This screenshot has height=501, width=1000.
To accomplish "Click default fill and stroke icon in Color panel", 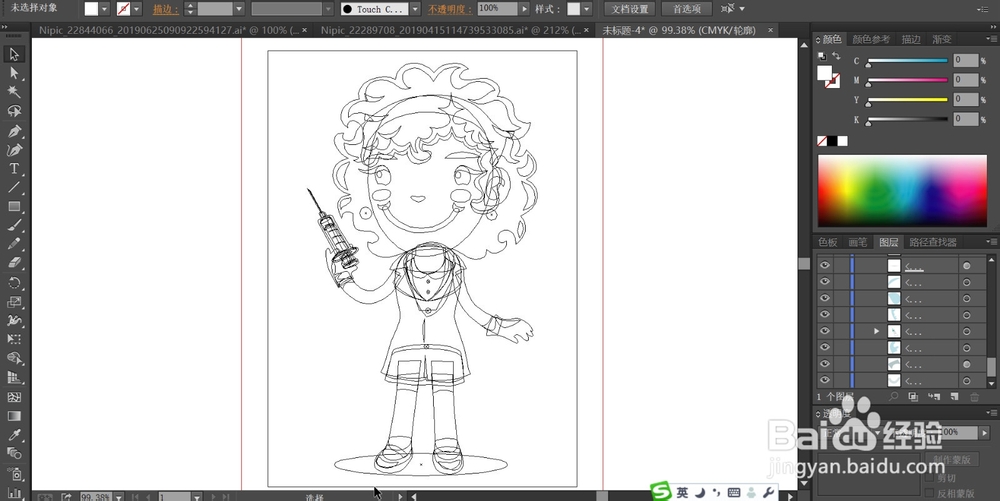I will click(x=821, y=56).
